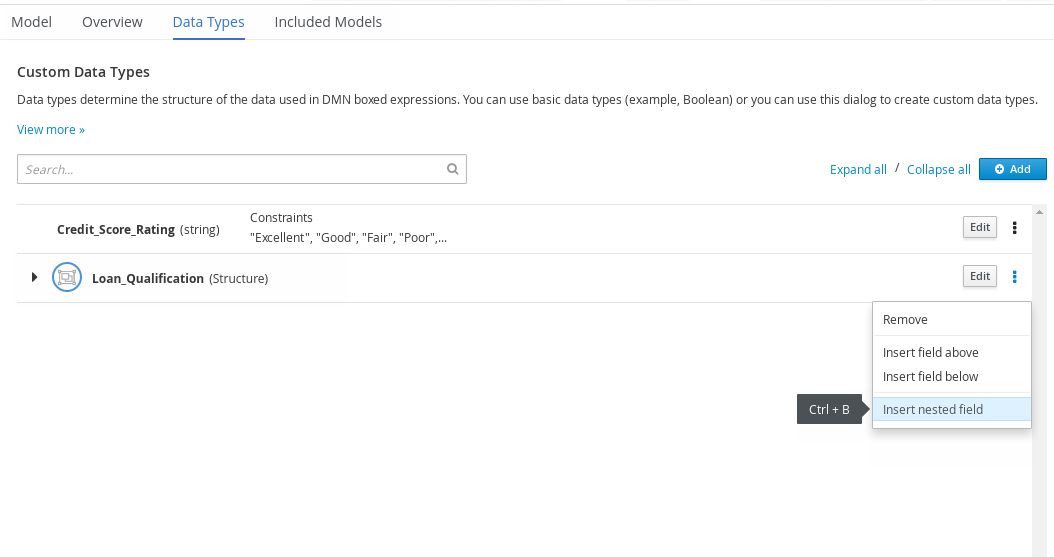This screenshot has width=1054, height=557.
Task: Select Insert field below option
Action: (930, 377)
